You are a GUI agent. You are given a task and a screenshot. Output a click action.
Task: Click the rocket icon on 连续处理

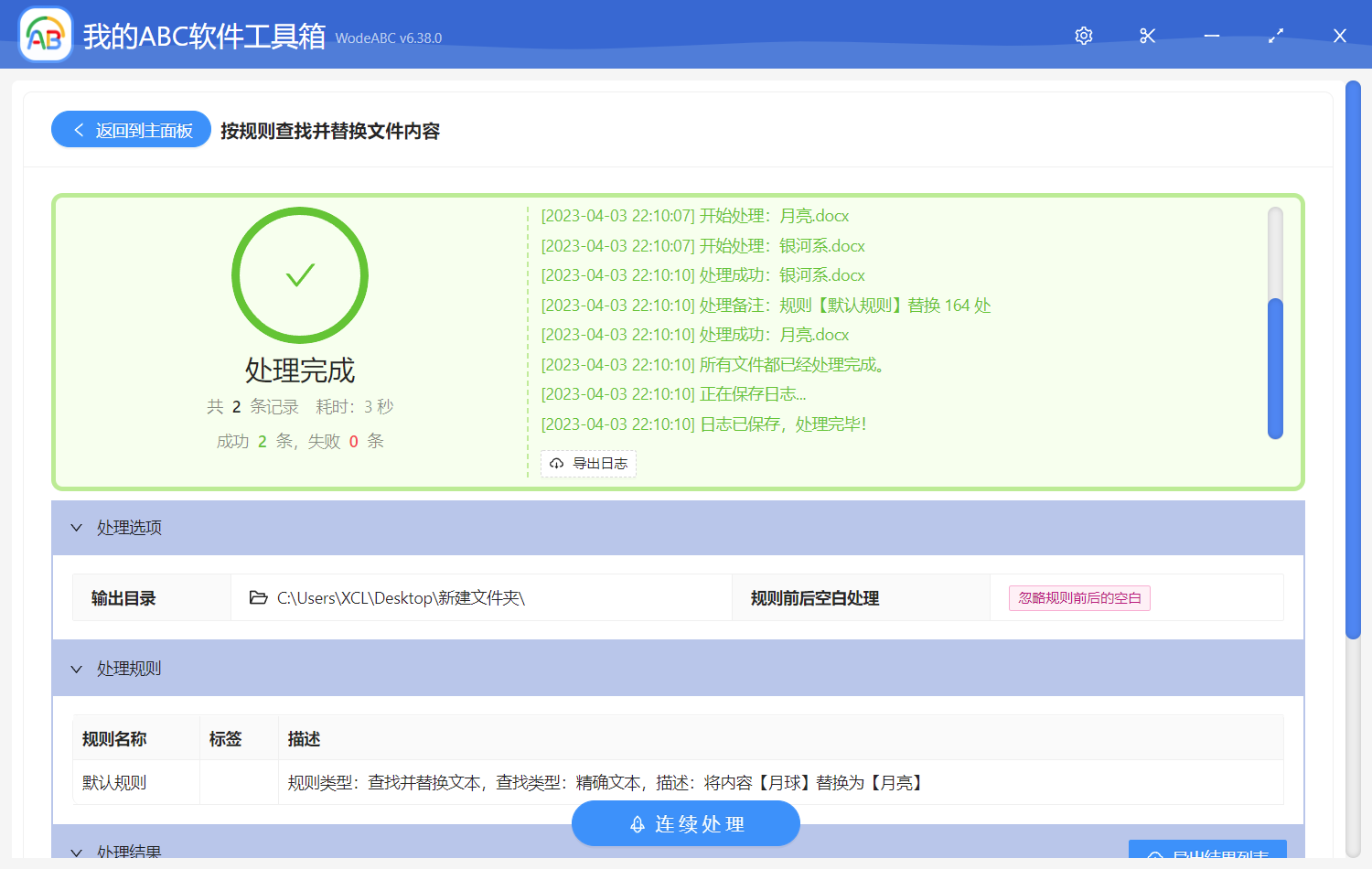[x=638, y=824]
